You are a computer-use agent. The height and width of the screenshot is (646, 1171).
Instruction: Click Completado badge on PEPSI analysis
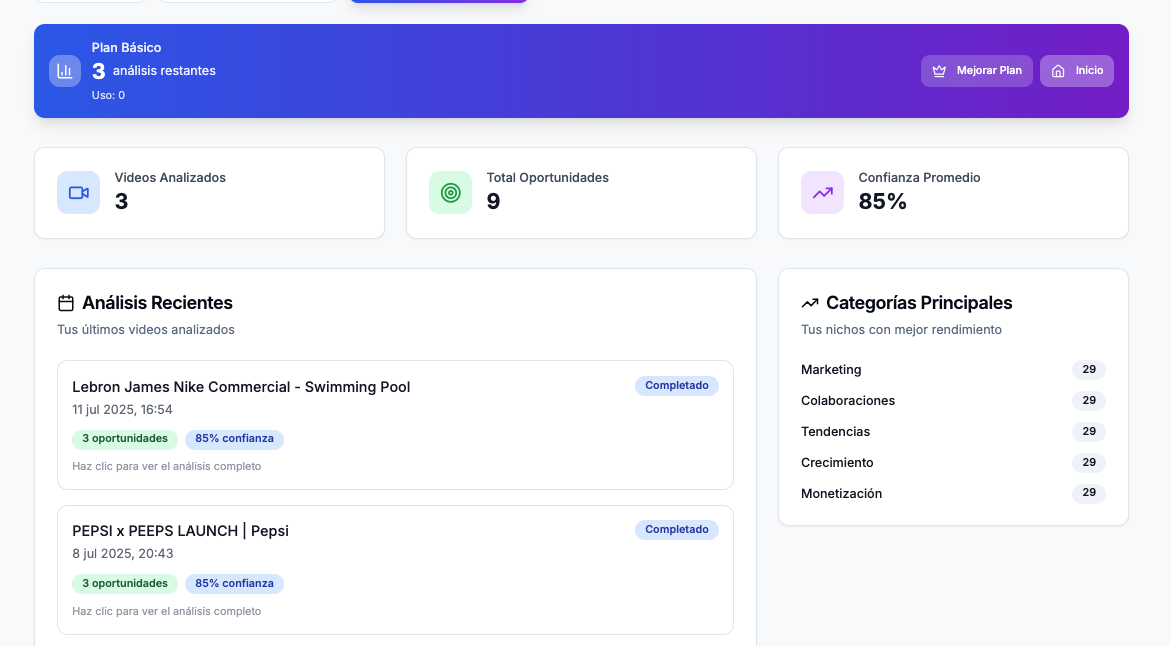677,529
